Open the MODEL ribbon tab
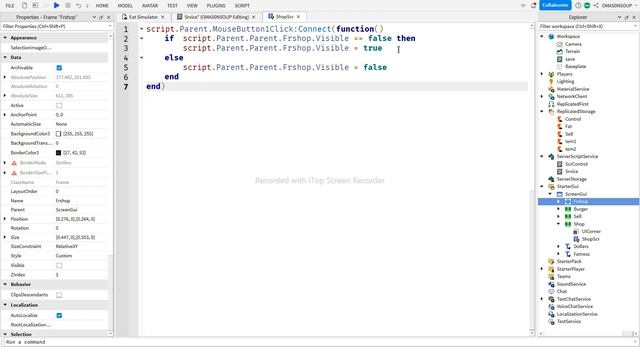 (125, 6)
